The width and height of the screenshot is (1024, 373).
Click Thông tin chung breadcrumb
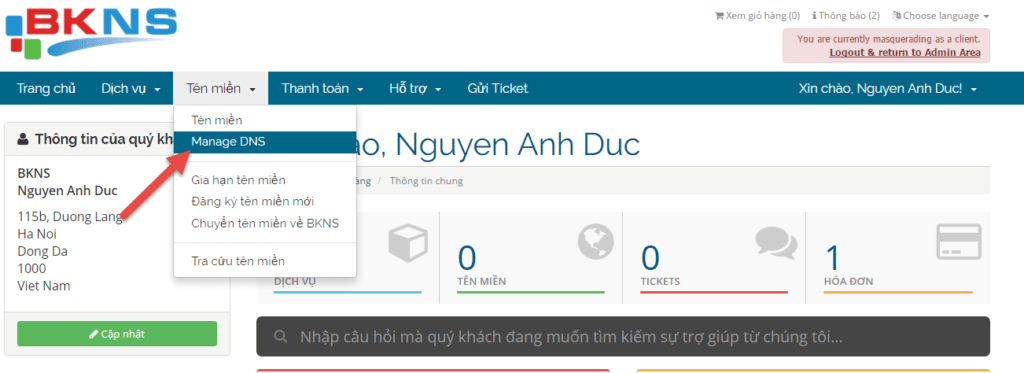pyautogui.click(x=426, y=181)
